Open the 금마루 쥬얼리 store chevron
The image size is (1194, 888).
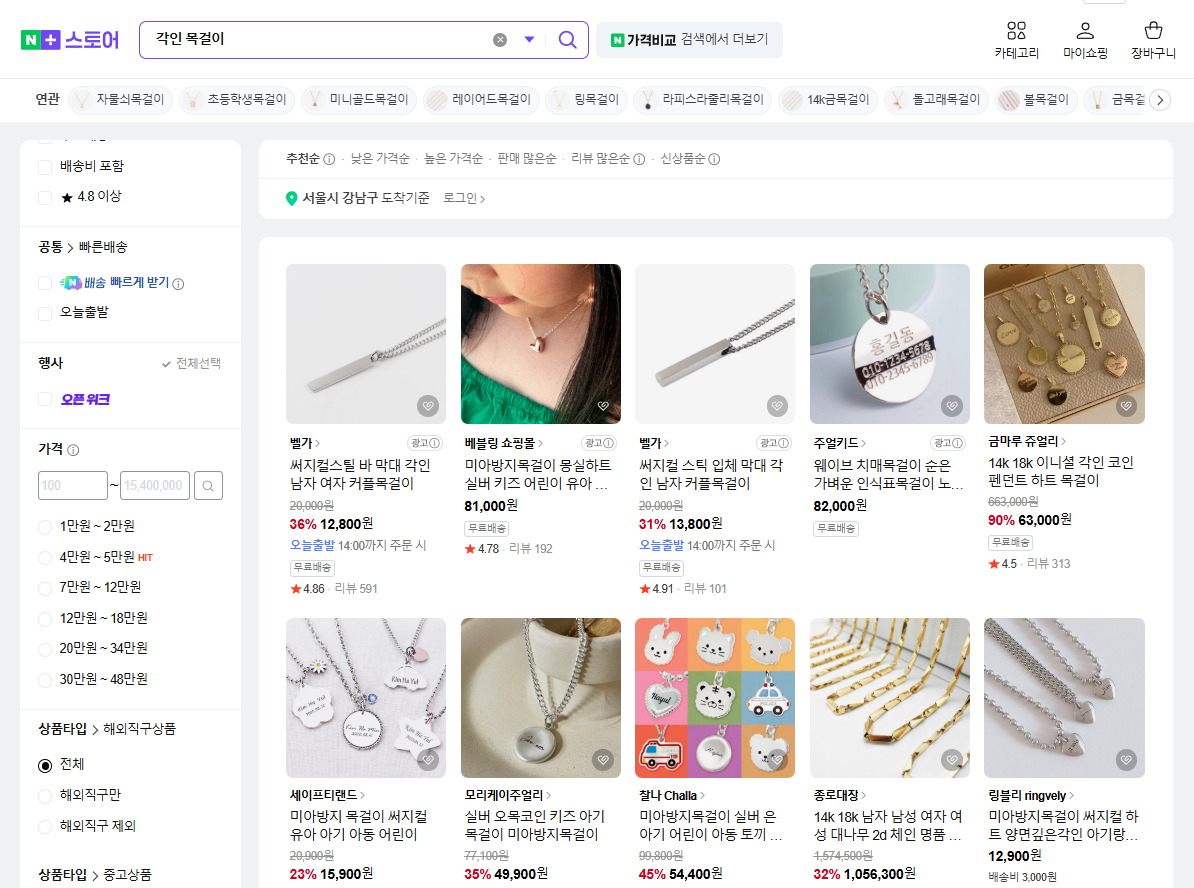tap(1063, 442)
